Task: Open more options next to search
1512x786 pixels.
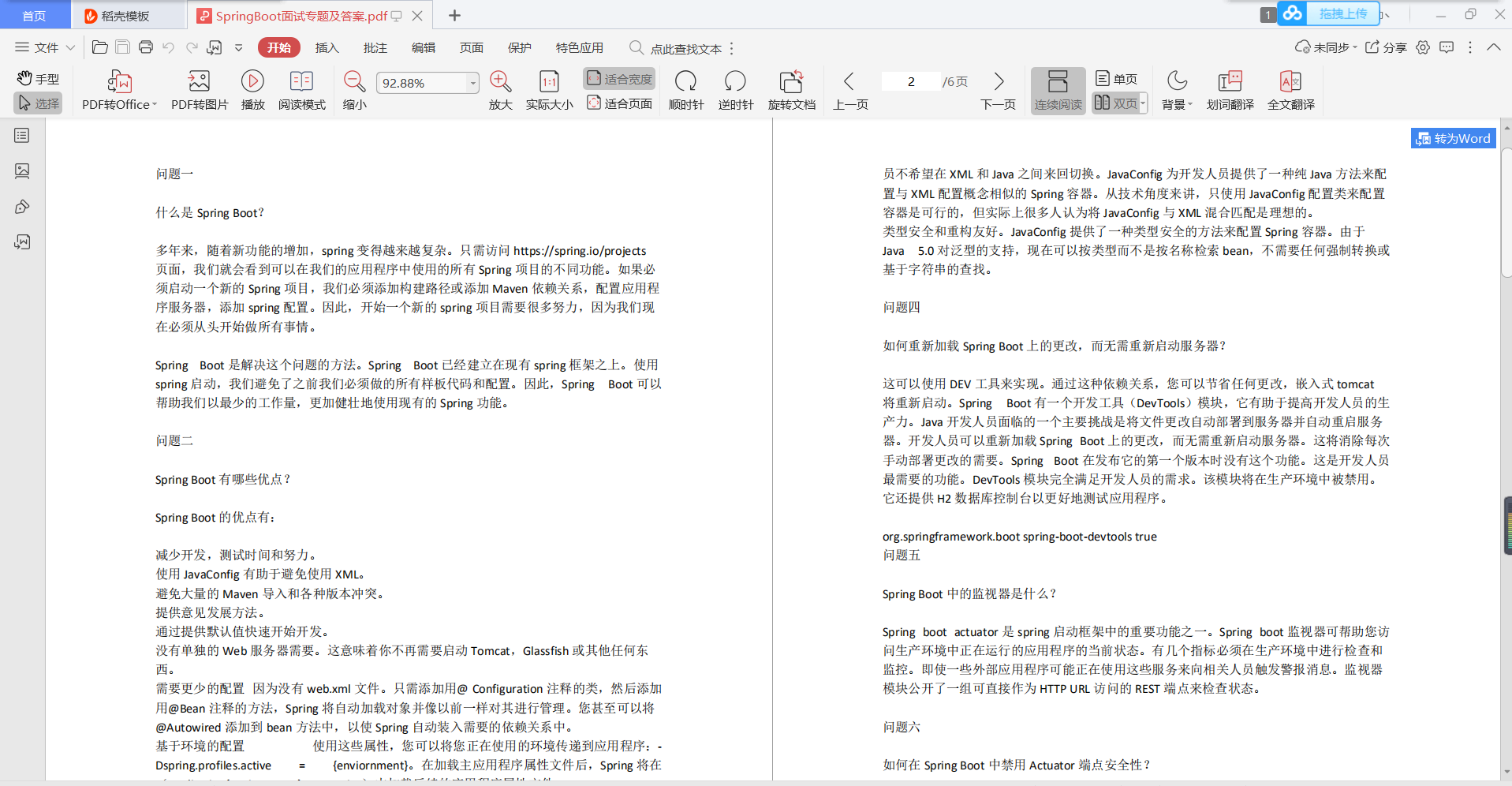Action: coord(732,48)
